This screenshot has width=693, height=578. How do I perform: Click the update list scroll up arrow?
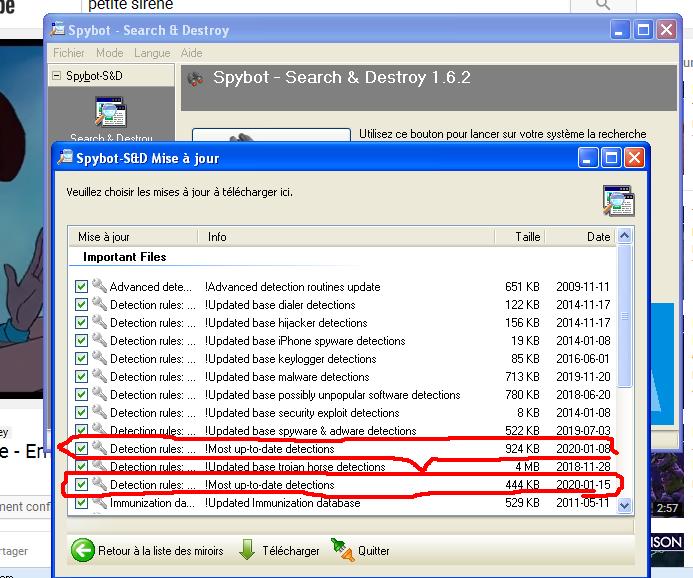[624, 236]
